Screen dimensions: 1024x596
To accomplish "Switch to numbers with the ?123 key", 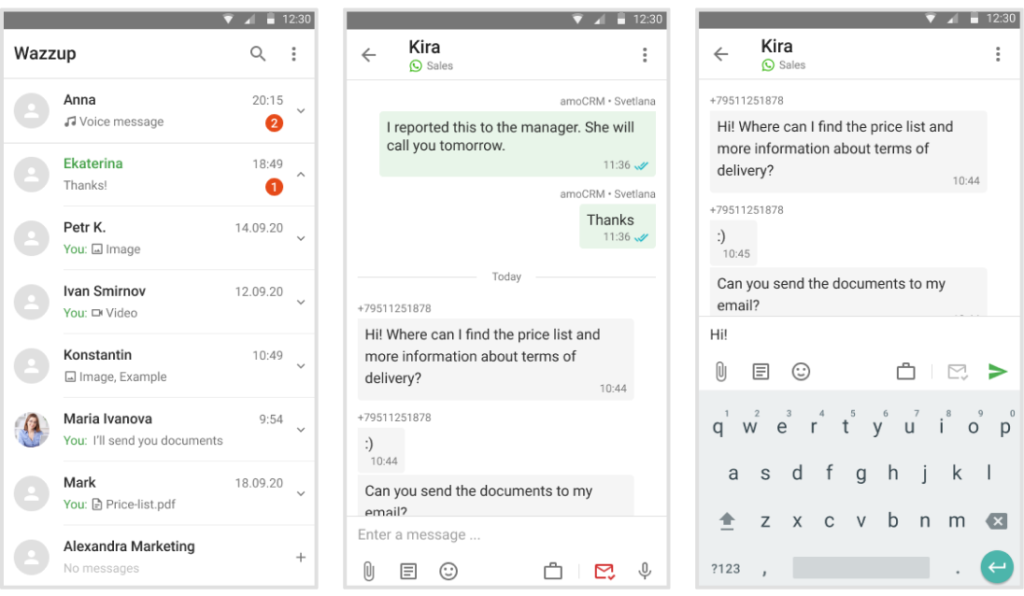I will 726,568.
